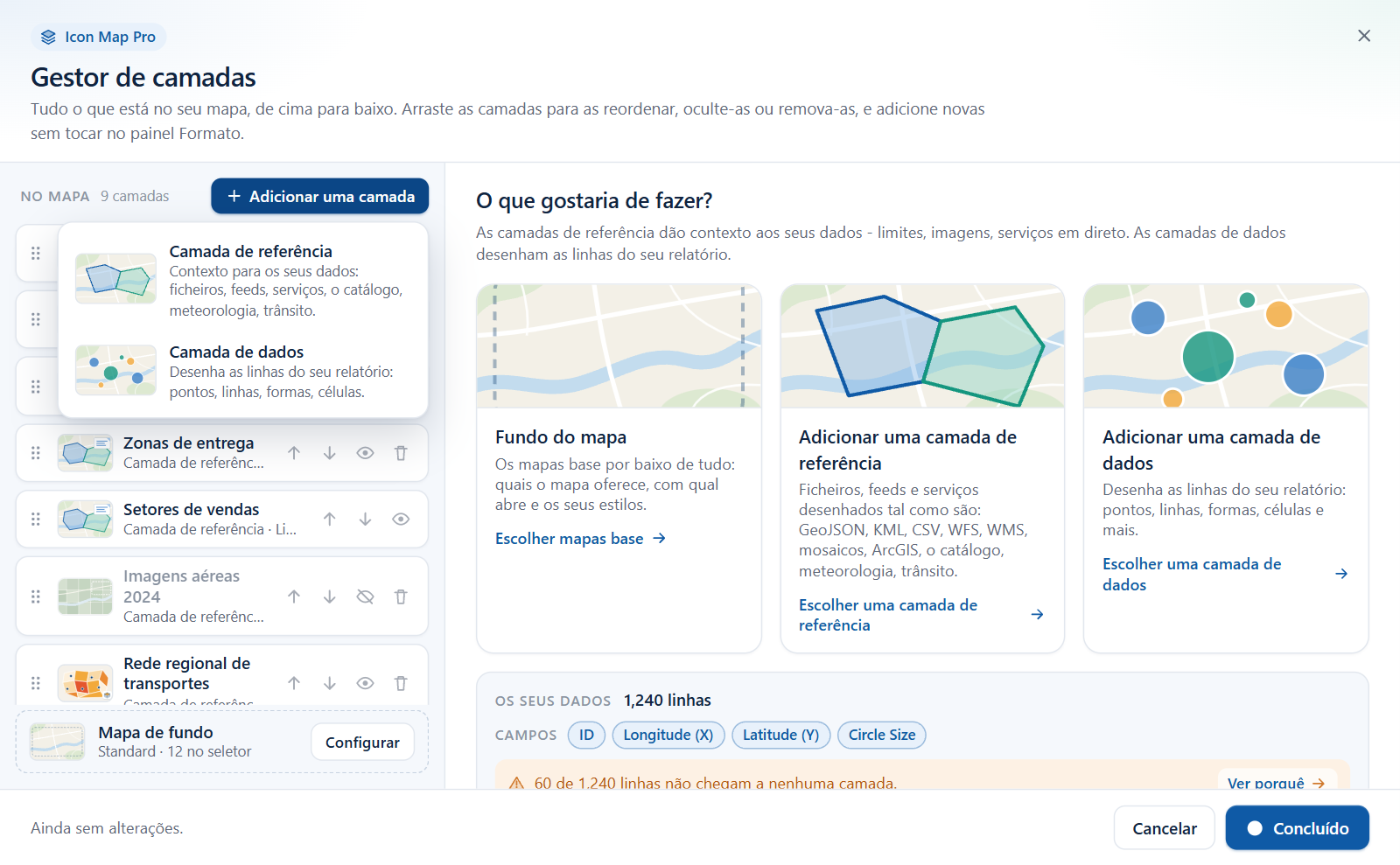Open the Fundo do mapa card image
1400x865 pixels.
click(x=619, y=346)
